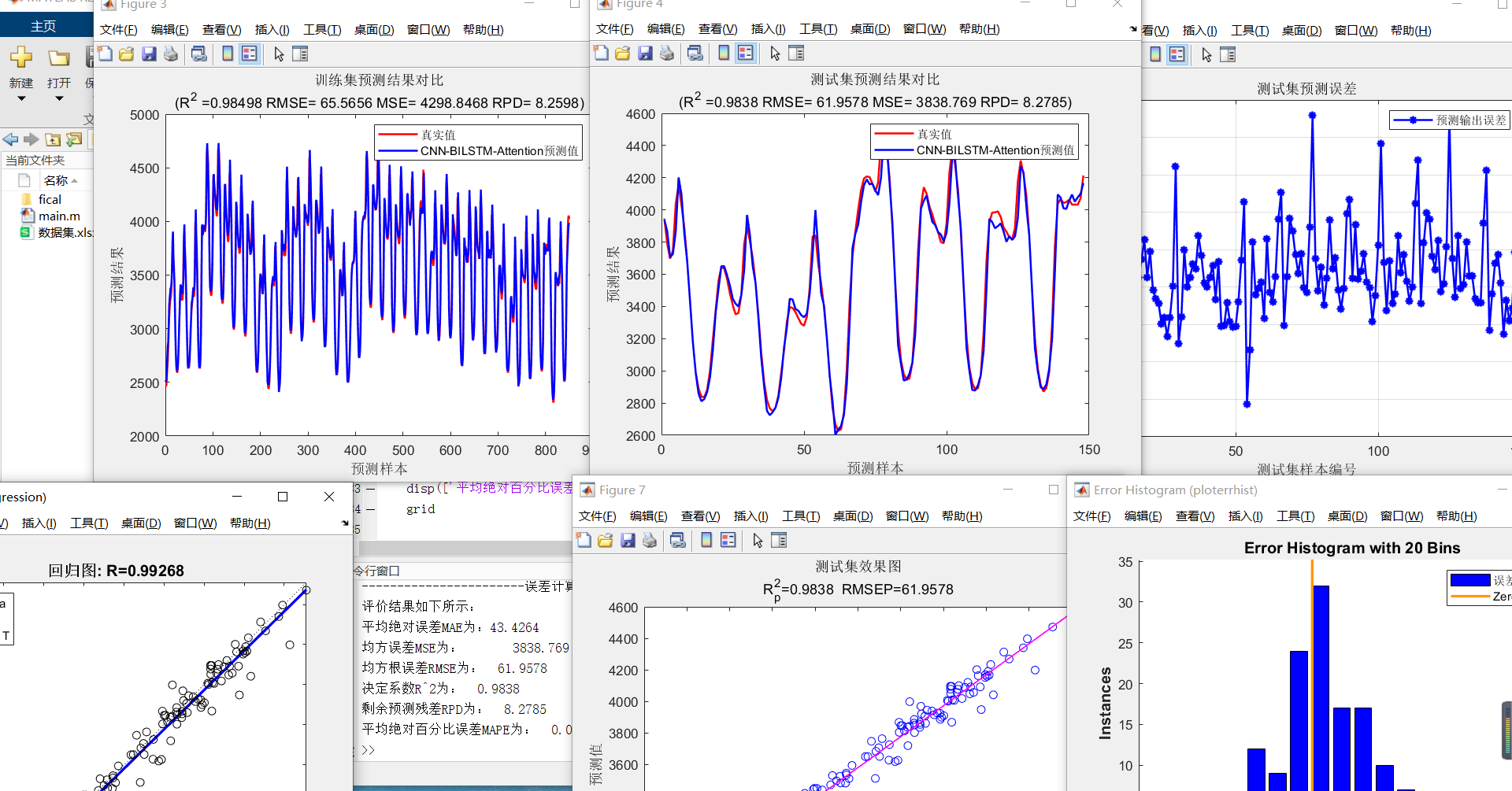
Task: Expand the 新建 dropdown arrow
Action: coord(21,99)
